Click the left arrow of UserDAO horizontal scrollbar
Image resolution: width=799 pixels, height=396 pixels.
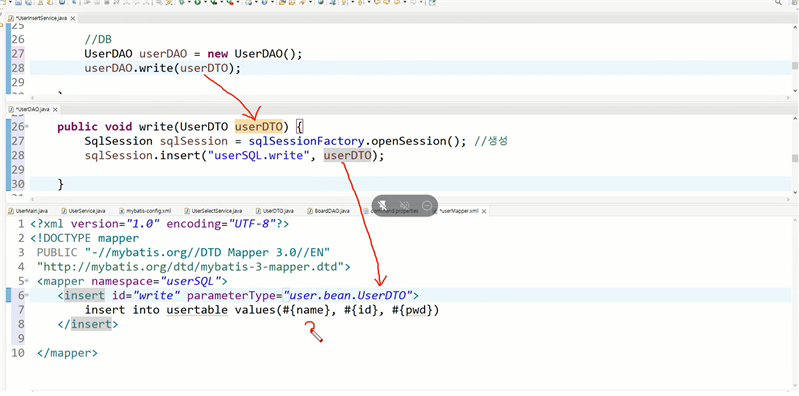[x=34, y=199]
